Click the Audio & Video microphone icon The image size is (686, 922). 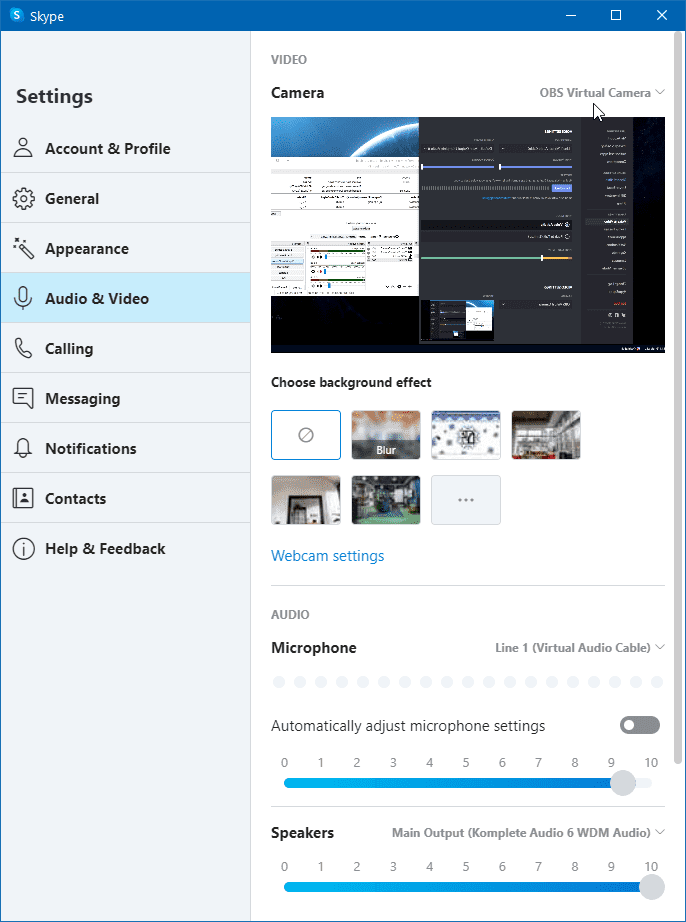[x=23, y=298]
